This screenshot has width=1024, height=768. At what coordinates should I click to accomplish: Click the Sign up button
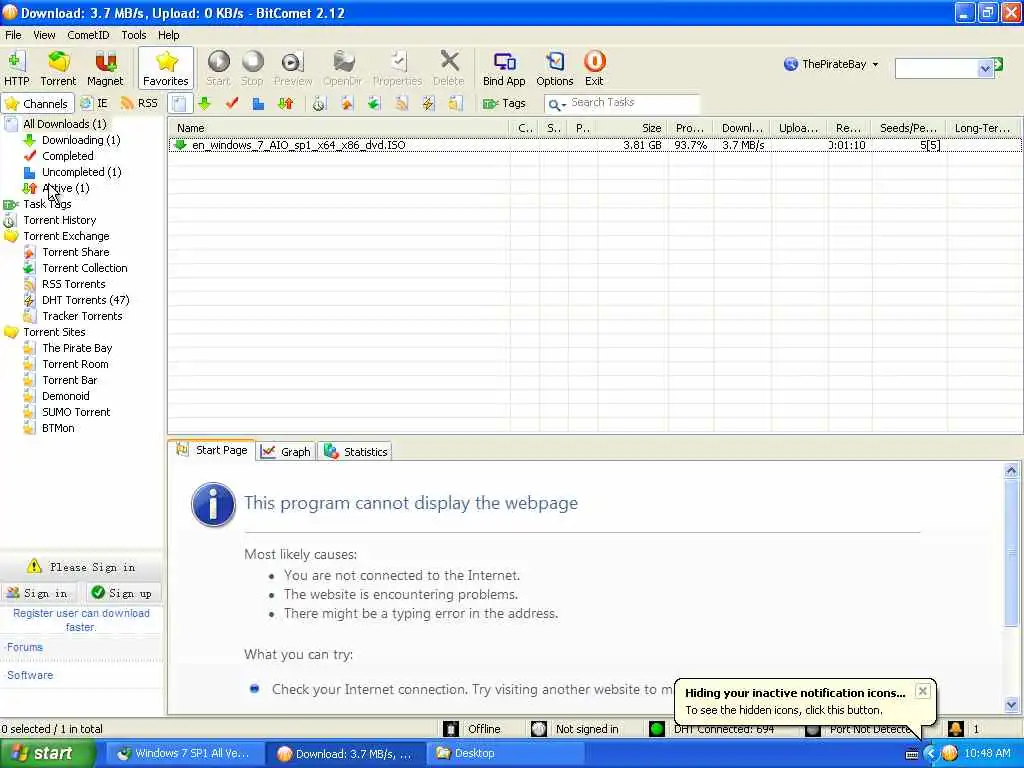click(x=122, y=593)
